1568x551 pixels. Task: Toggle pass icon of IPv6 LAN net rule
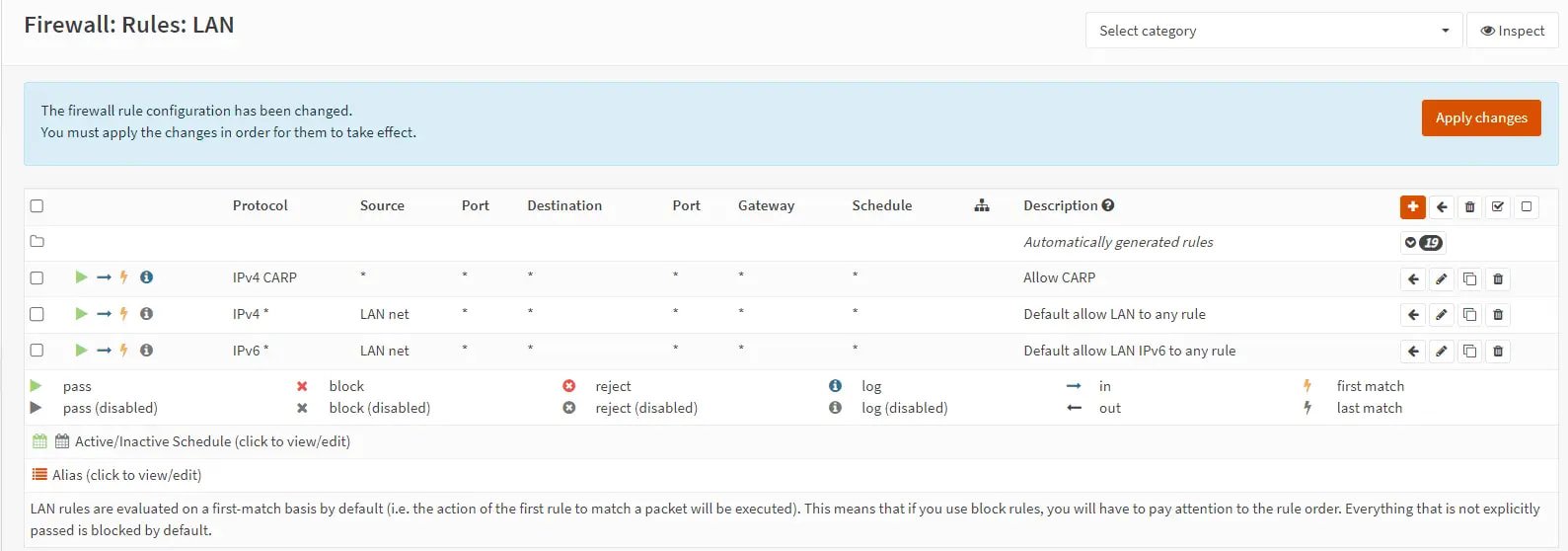[x=81, y=350]
